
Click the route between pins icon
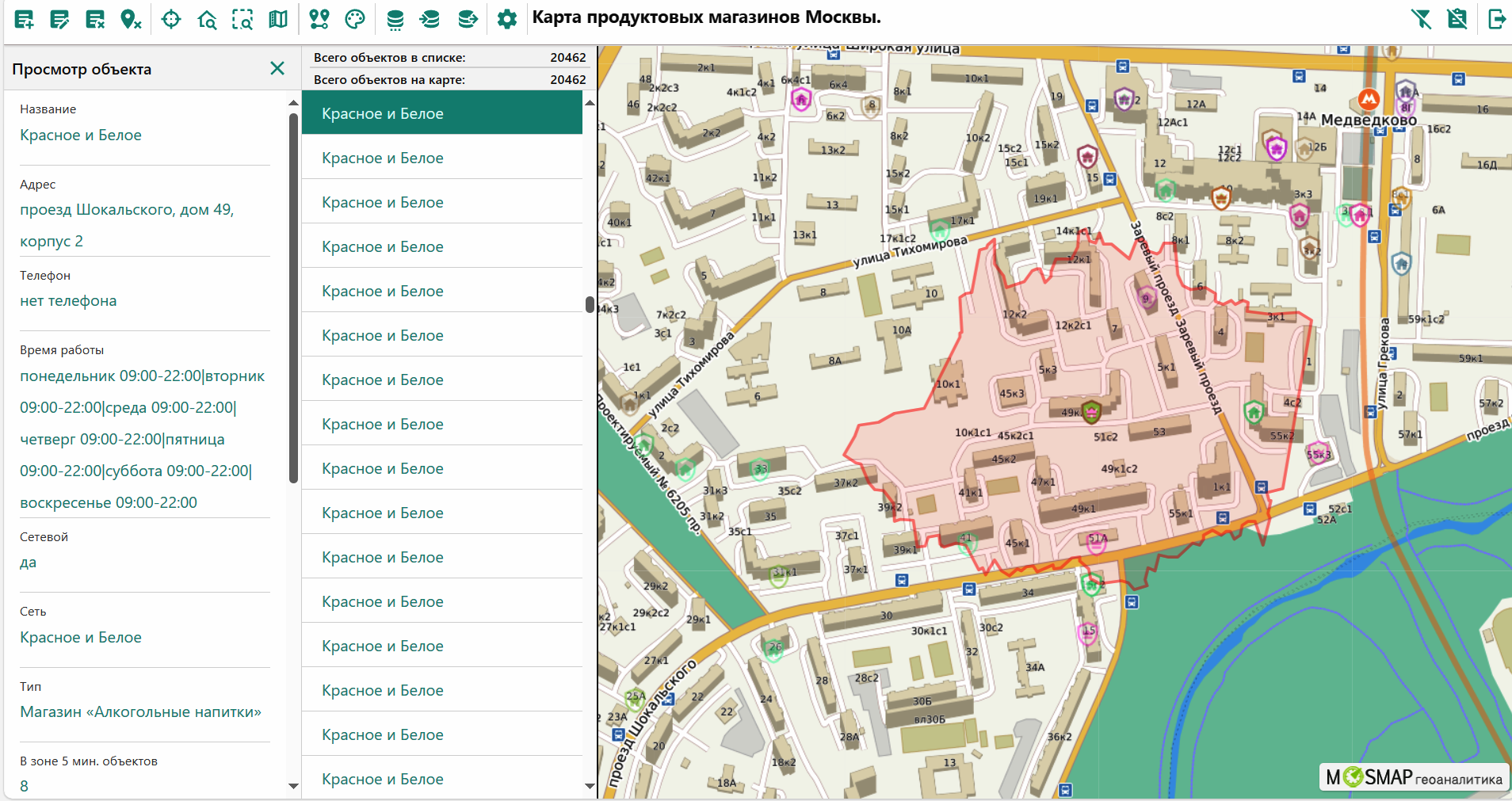tap(319, 20)
